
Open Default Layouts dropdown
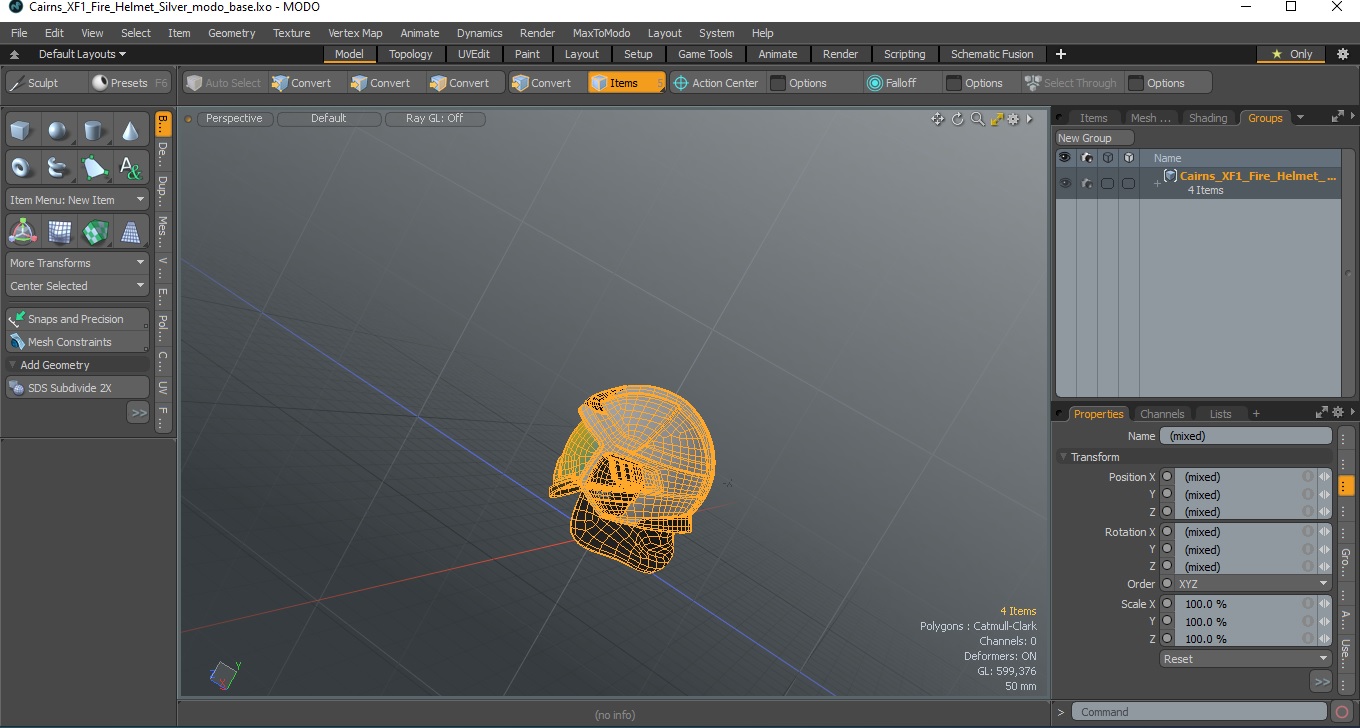pos(82,54)
